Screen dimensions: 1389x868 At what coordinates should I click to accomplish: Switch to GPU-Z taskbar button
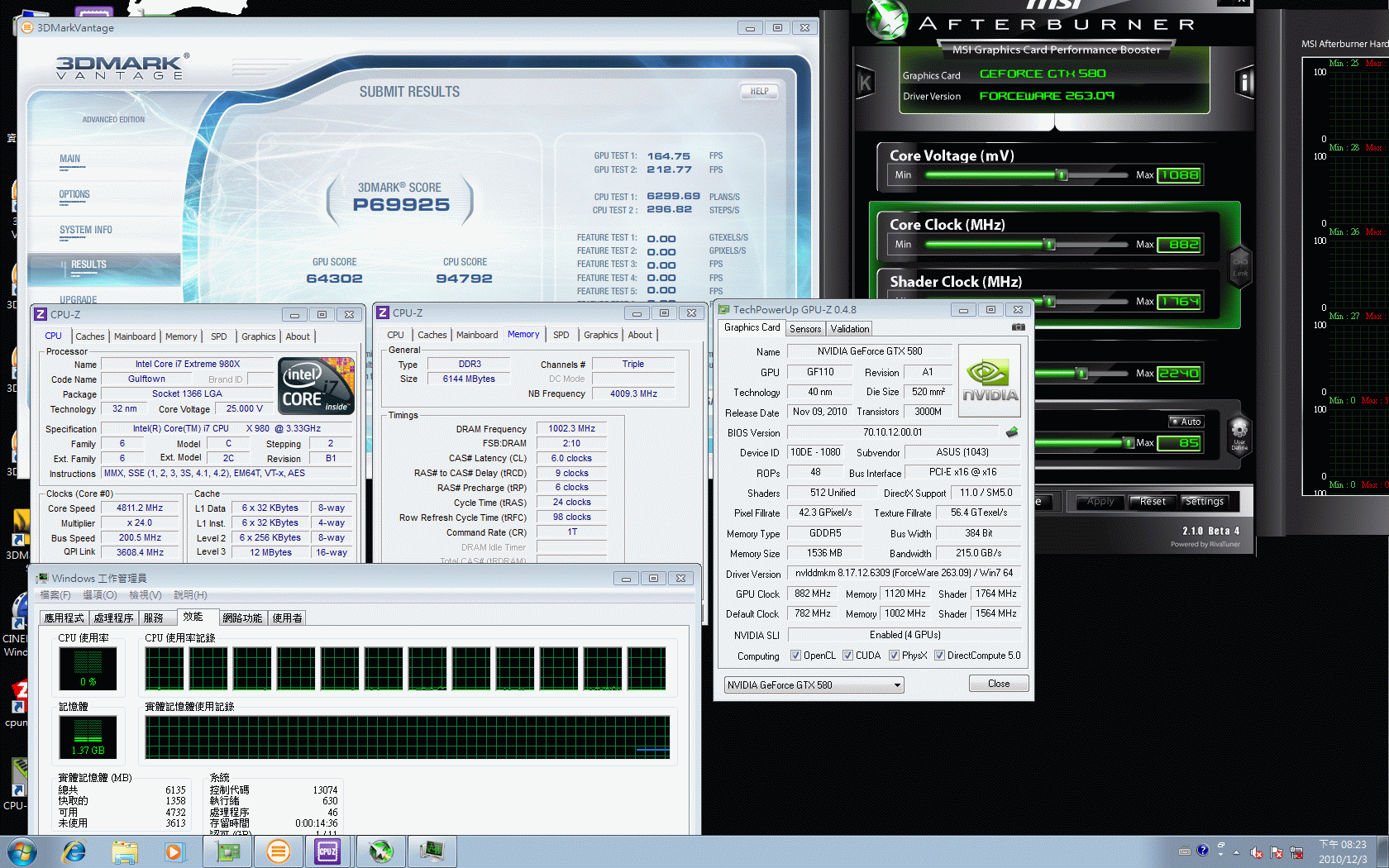tap(228, 851)
